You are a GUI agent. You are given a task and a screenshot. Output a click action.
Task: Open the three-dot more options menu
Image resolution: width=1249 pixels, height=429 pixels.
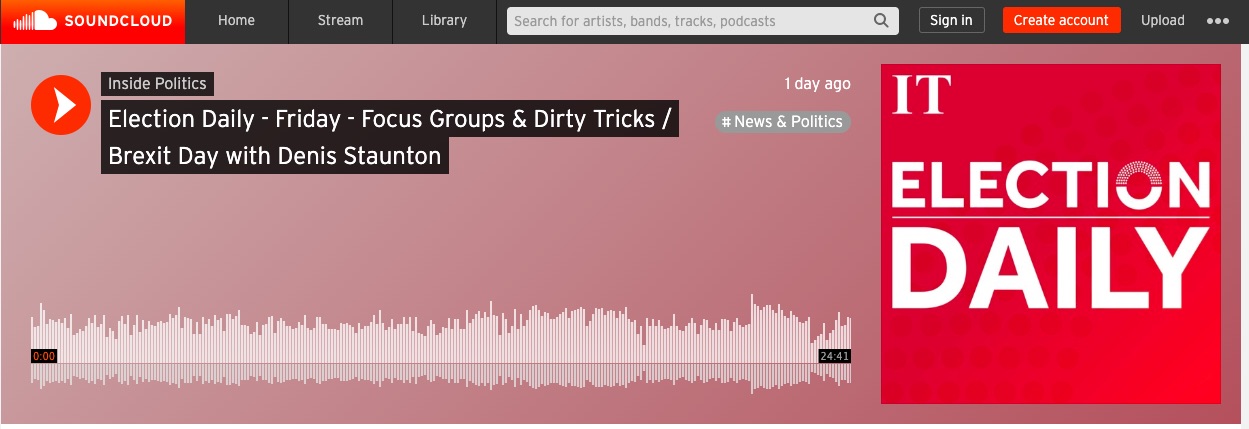pyautogui.click(x=1218, y=21)
